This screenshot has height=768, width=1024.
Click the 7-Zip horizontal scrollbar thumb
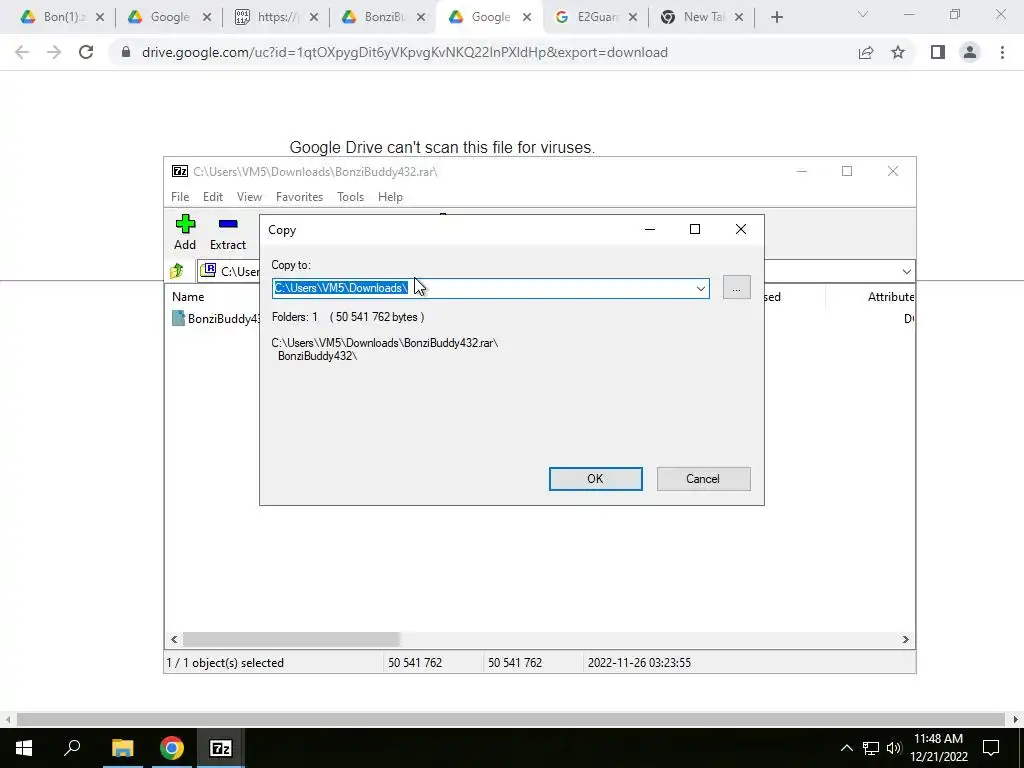pyautogui.click(x=291, y=639)
